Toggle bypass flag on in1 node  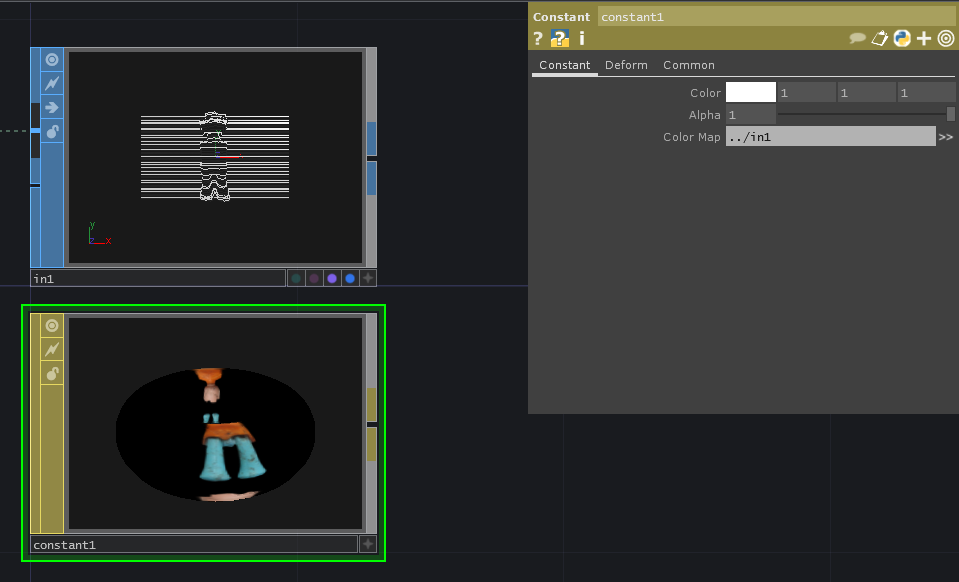click(x=52, y=83)
